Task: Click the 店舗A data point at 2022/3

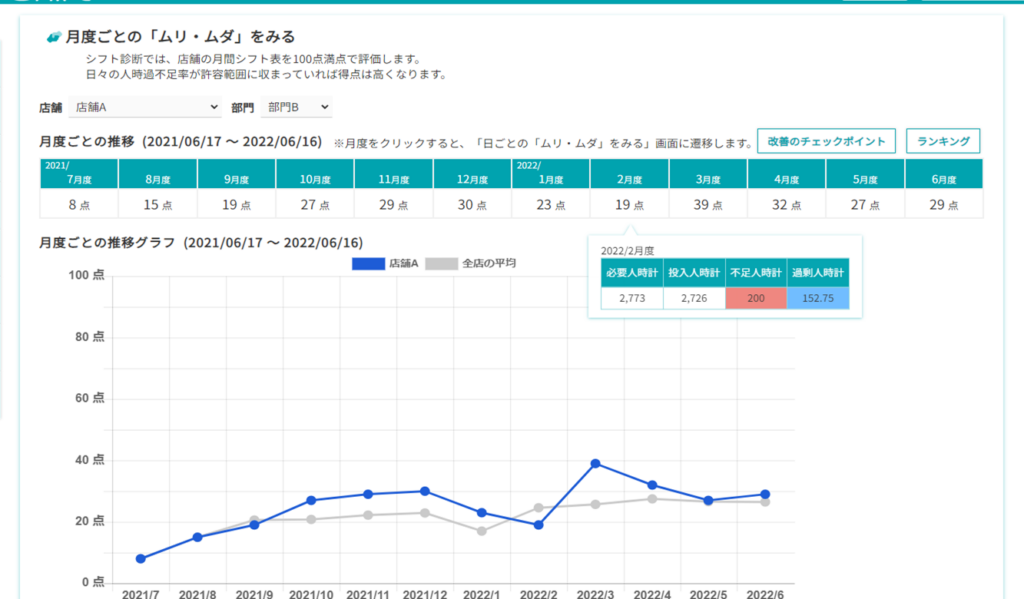Action: click(x=595, y=463)
